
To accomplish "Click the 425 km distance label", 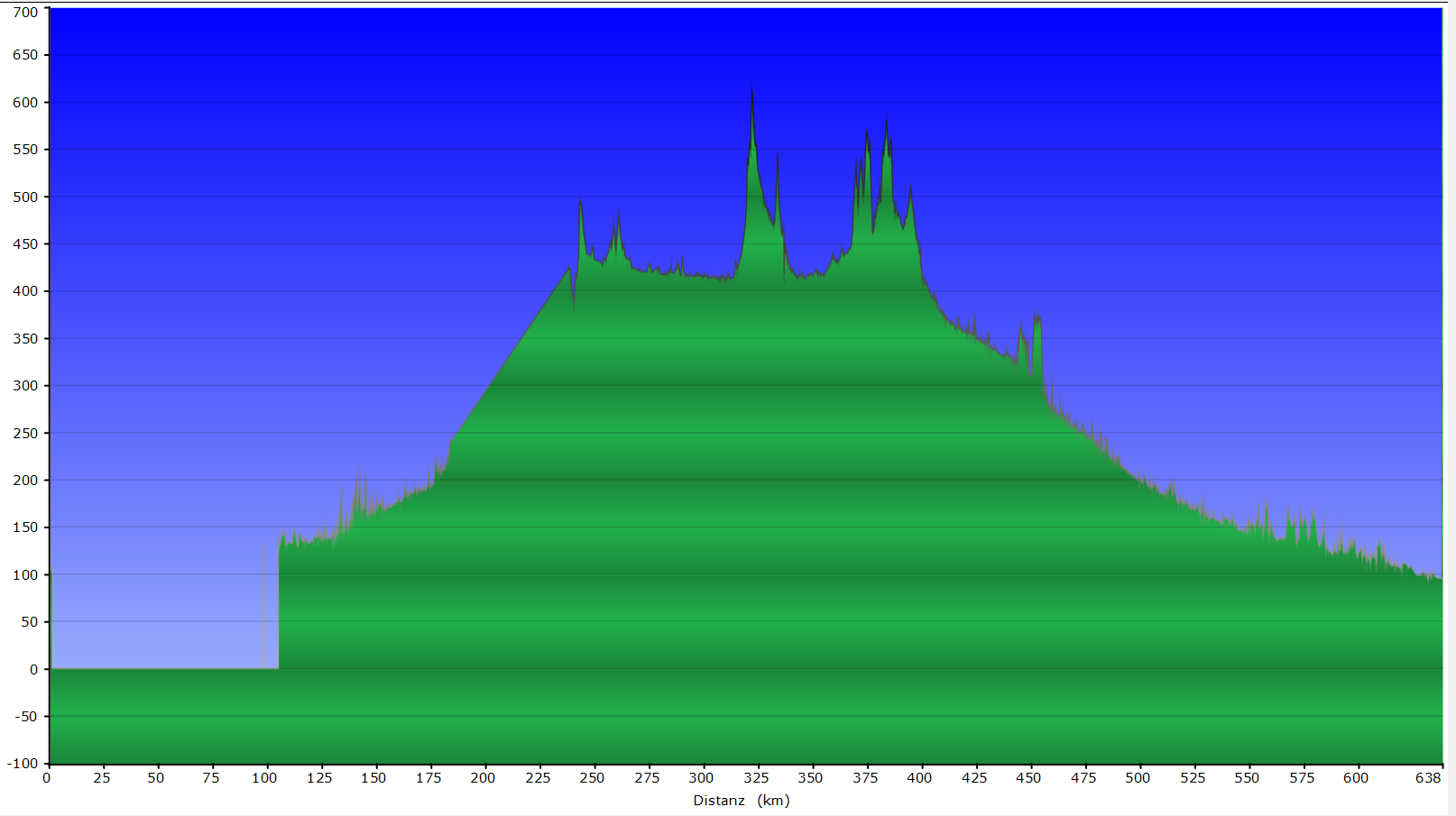I will [x=974, y=778].
